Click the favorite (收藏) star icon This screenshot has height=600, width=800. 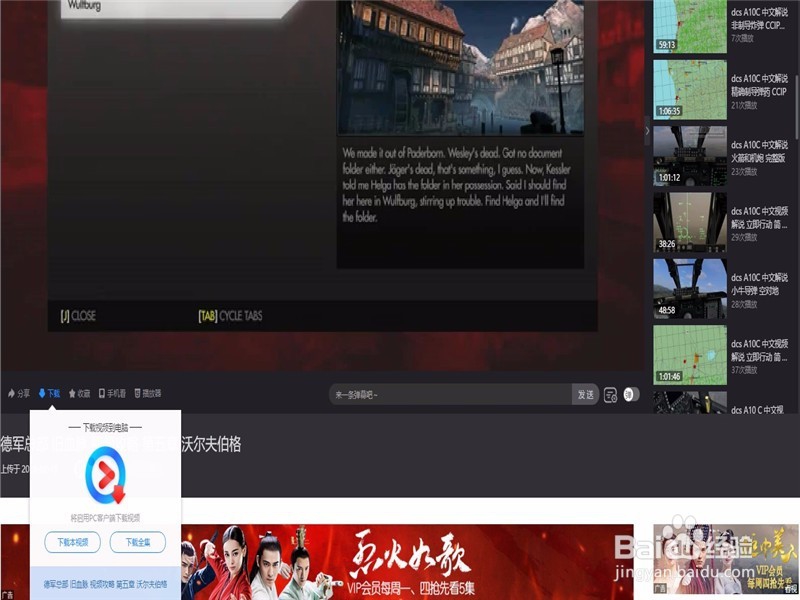coord(72,393)
